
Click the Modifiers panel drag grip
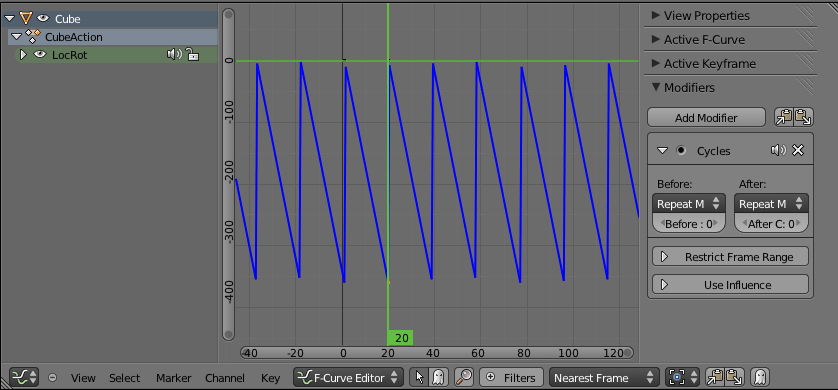[x=803, y=87]
